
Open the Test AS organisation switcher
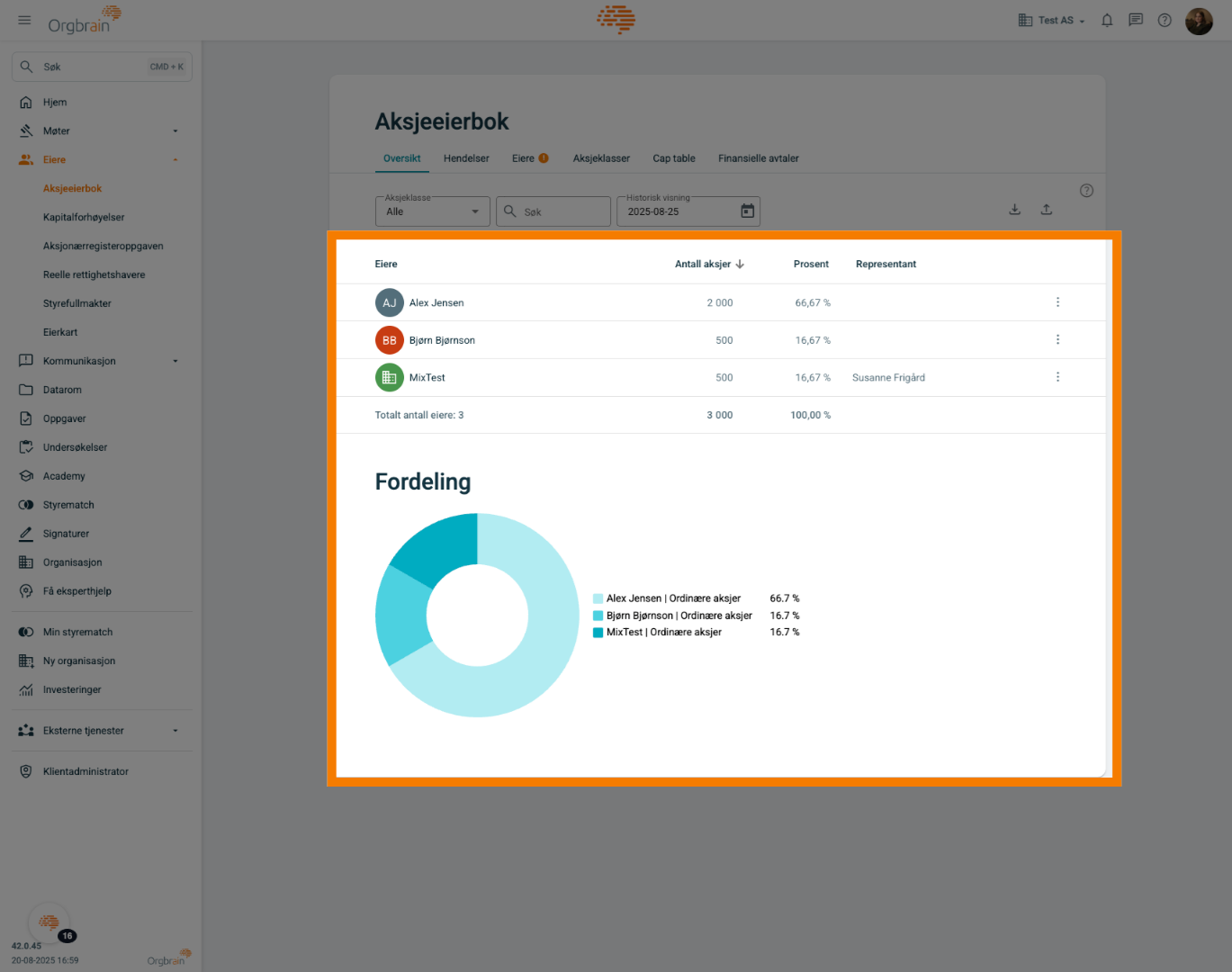pyautogui.click(x=1051, y=20)
